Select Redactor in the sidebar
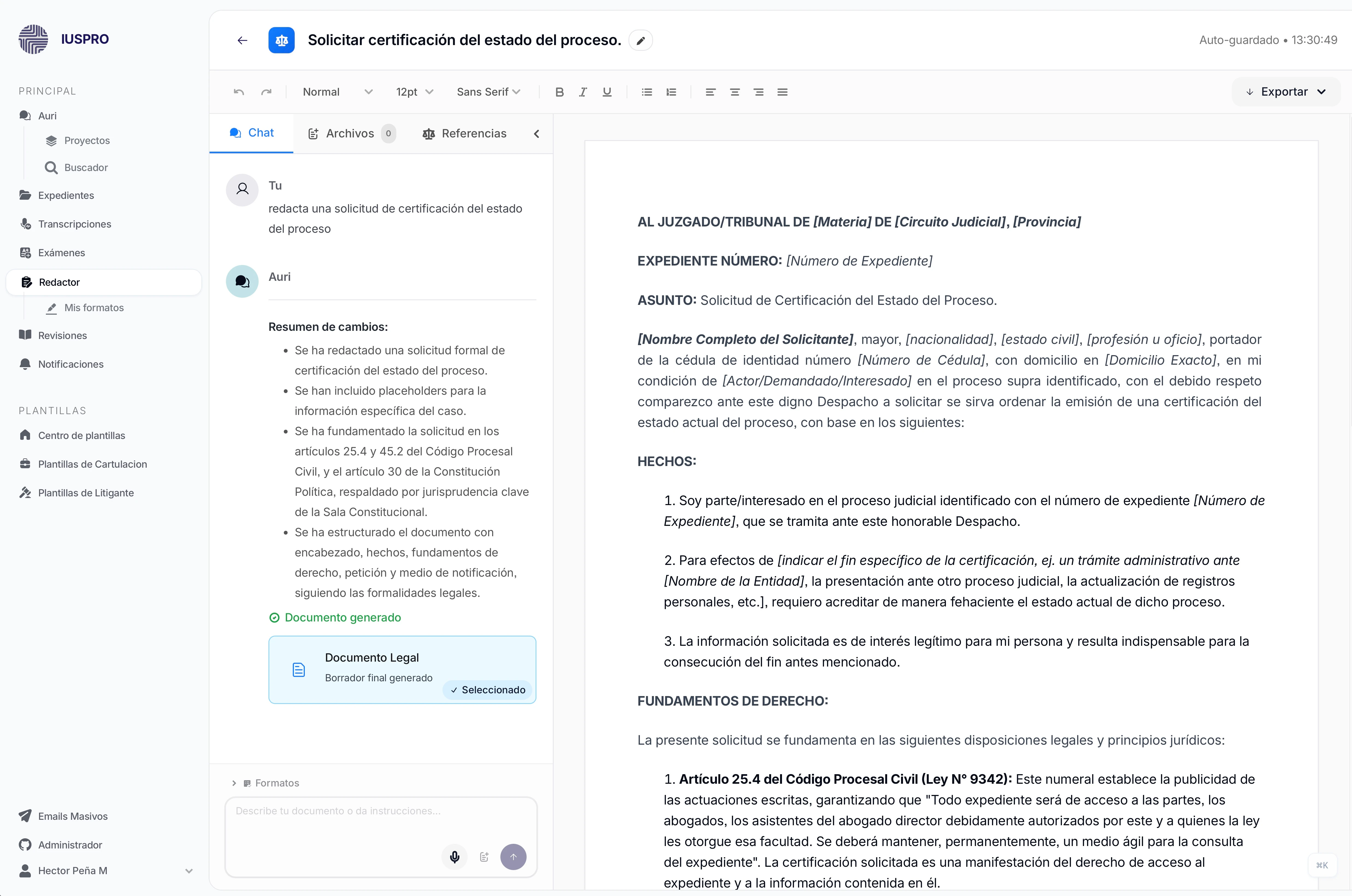The width and height of the screenshot is (1352, 896). 104,282
